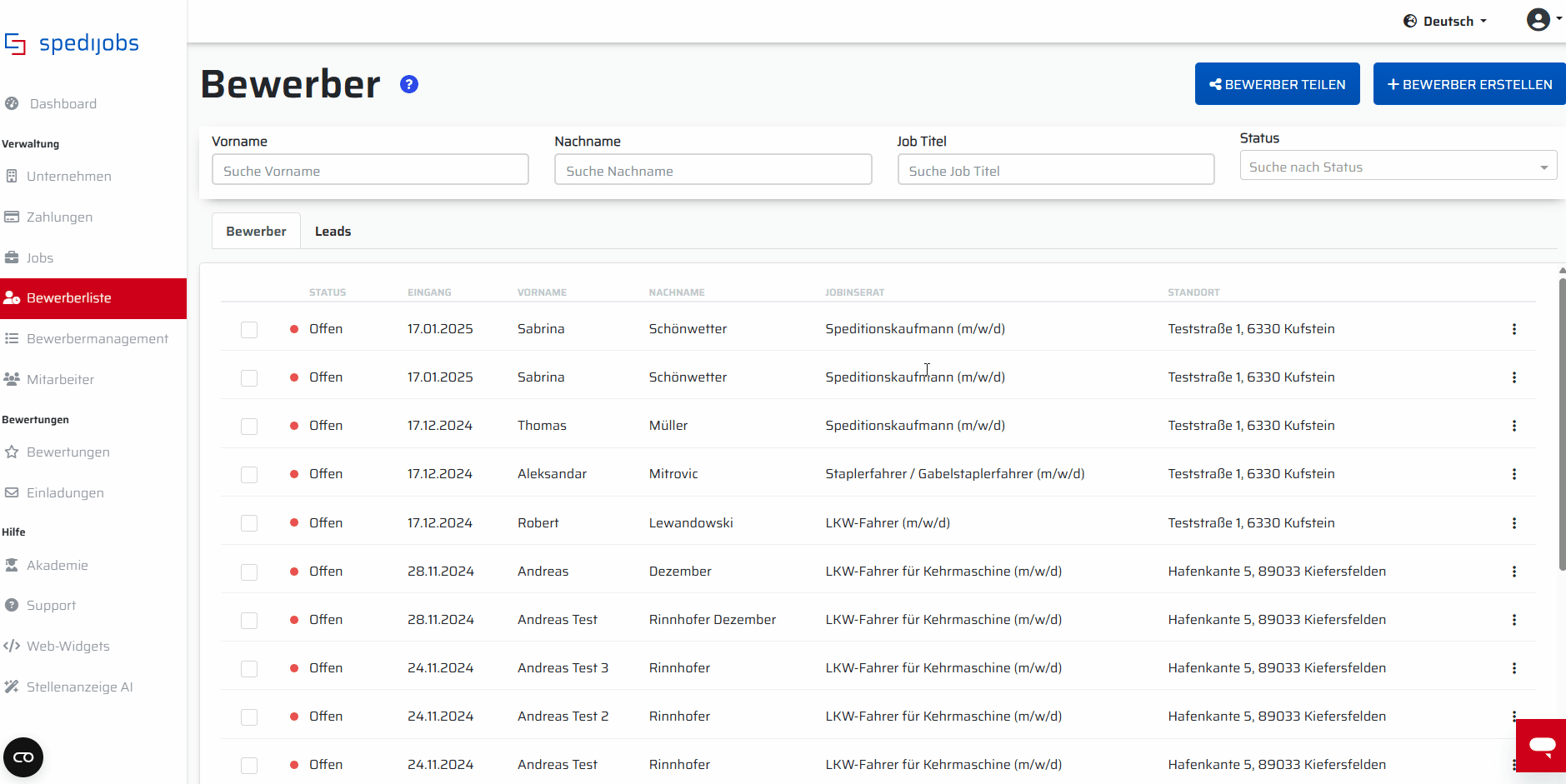
Task: Click the Akademie graduate icon
Action: point(12,565)
